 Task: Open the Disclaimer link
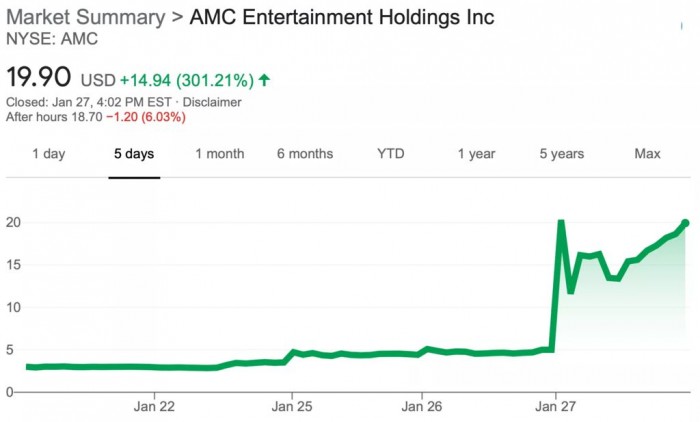pos(212,102)
